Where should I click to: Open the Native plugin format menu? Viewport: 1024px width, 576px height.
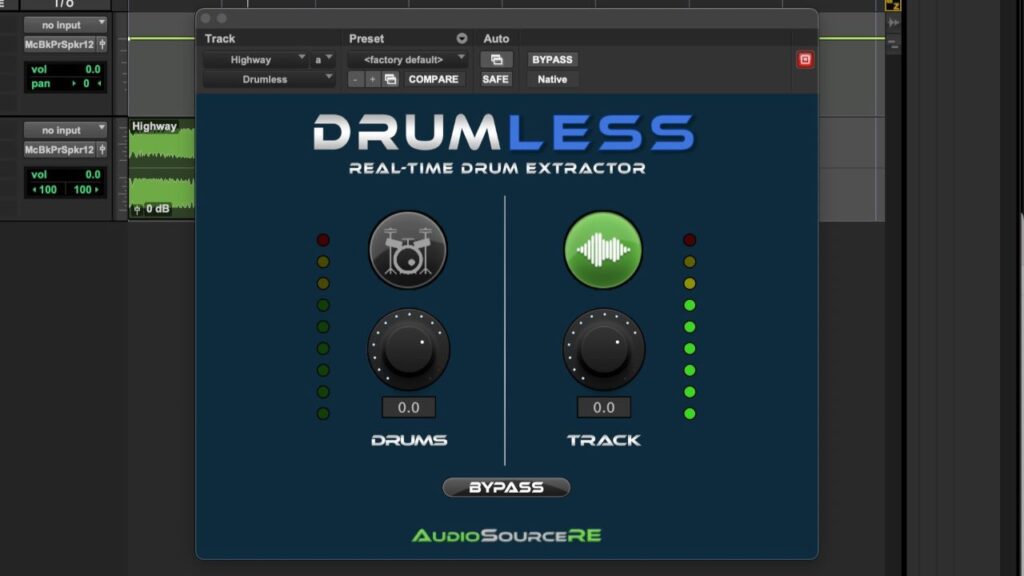pyautogui.click(x=551, y=79)
